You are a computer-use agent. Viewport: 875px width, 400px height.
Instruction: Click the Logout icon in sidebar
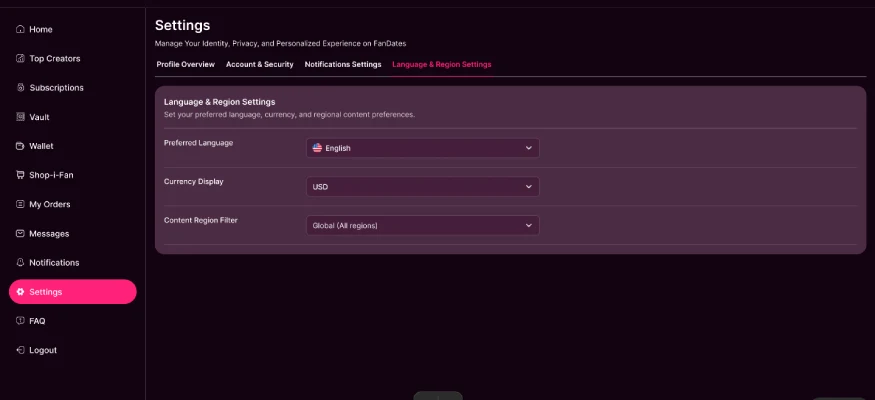(x=21, y=350)
